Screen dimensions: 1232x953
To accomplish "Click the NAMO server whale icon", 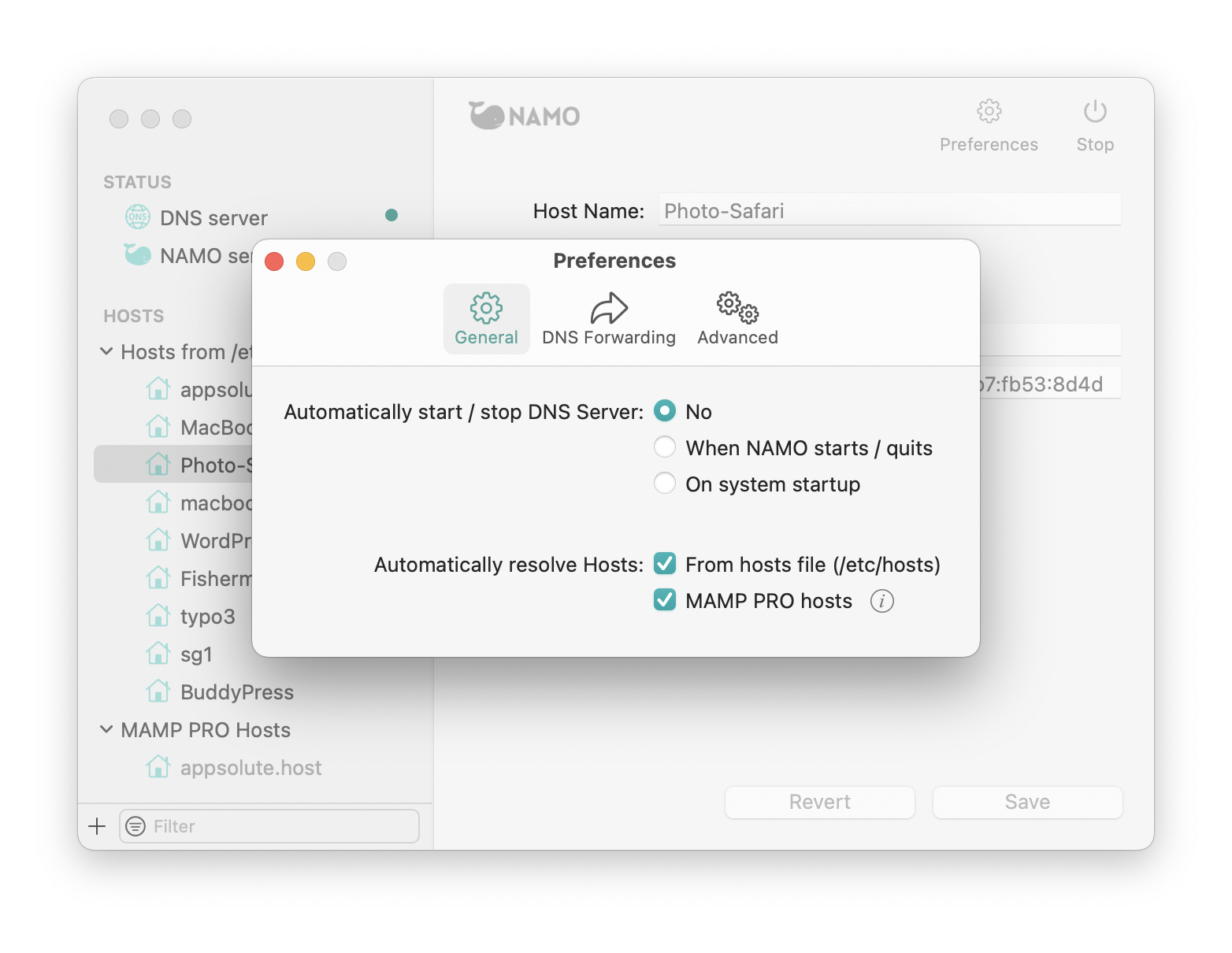I will [138, 254].
